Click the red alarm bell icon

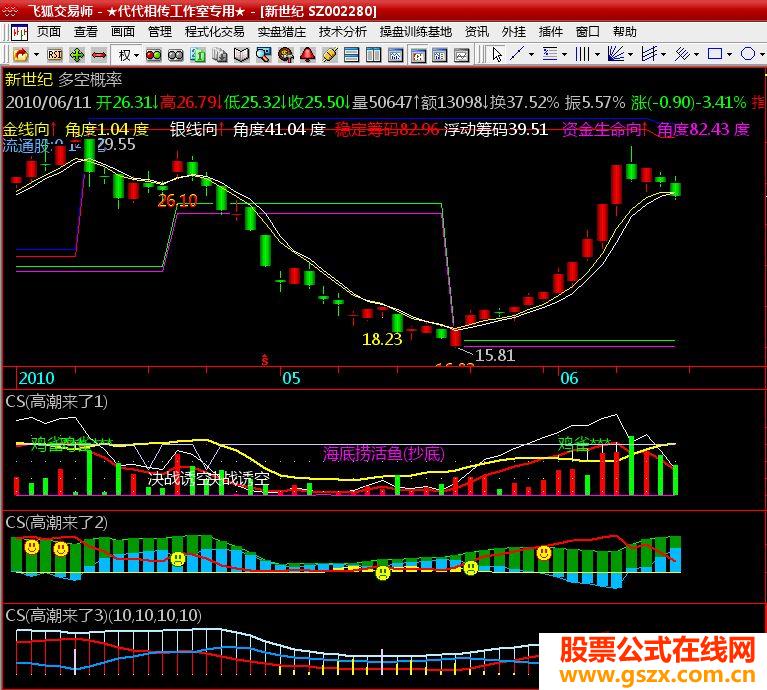308,55
